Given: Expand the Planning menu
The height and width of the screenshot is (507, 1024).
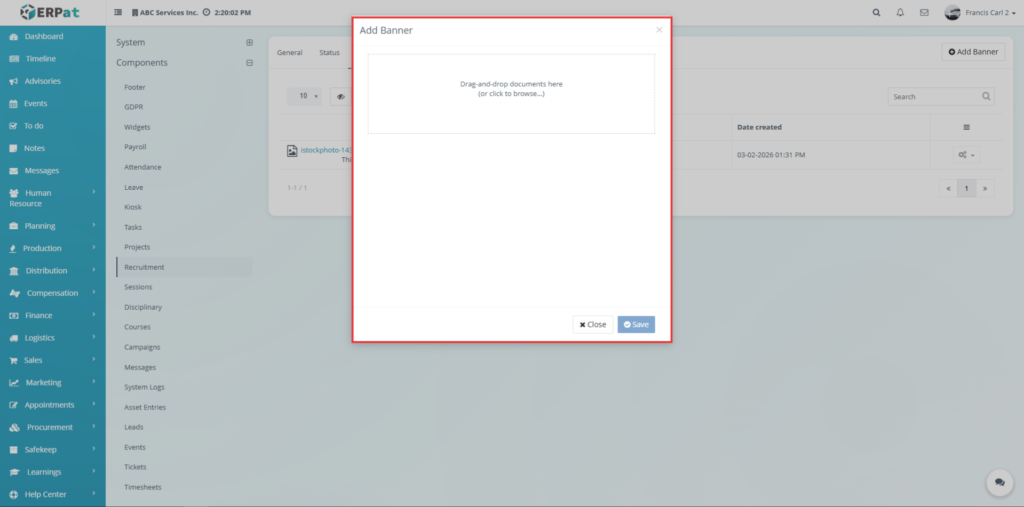Looking at the screenshot, I should [52, 226].
